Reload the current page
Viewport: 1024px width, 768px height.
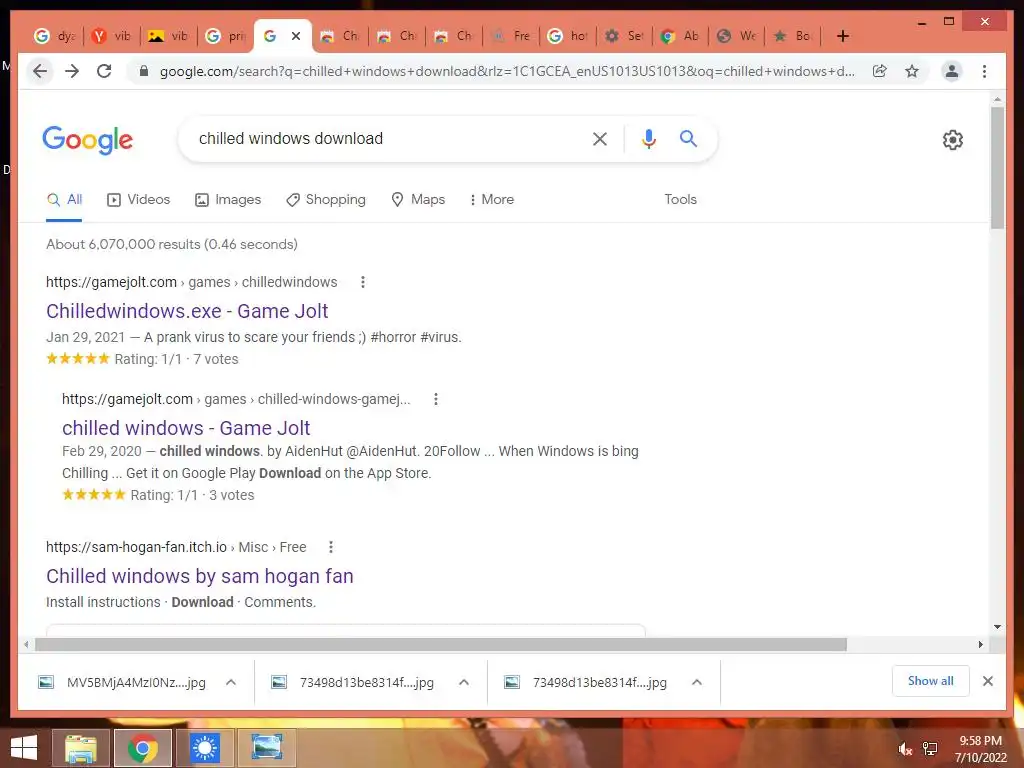click(x=104, y=71)
